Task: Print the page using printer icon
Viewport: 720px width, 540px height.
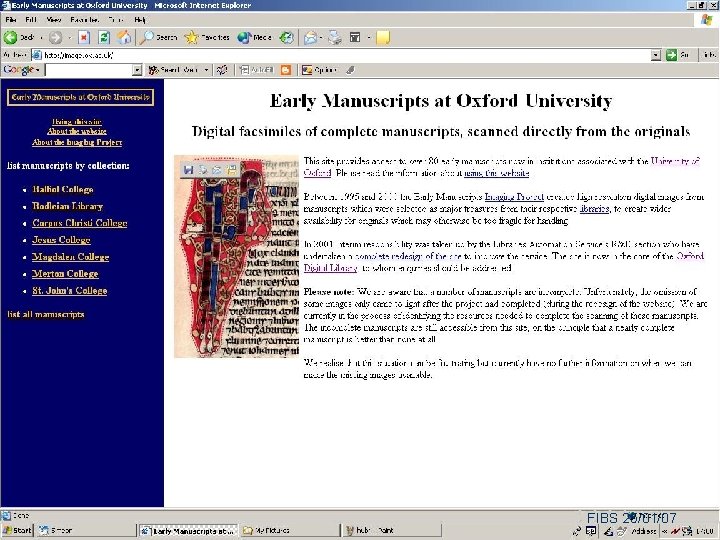Action: pos(335,38)
